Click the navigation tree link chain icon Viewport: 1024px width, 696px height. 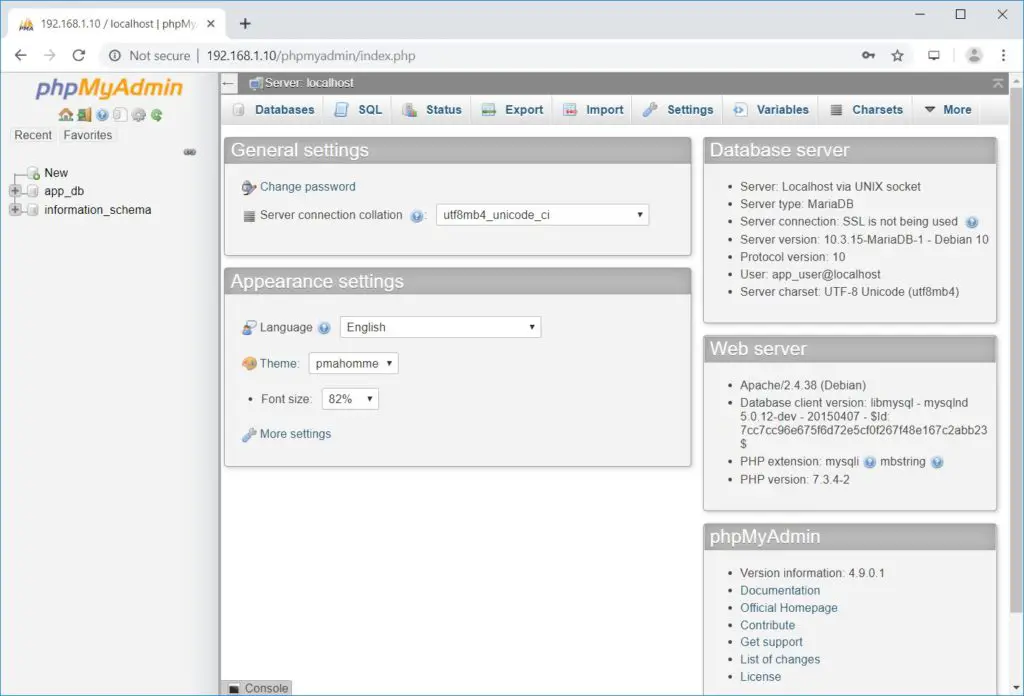189,152
